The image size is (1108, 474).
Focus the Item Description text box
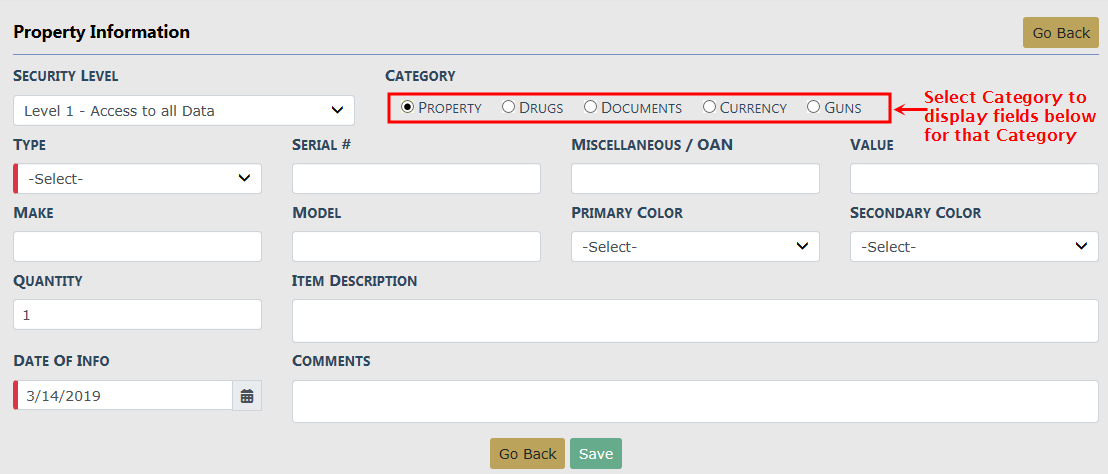click(x=695, y=321)
